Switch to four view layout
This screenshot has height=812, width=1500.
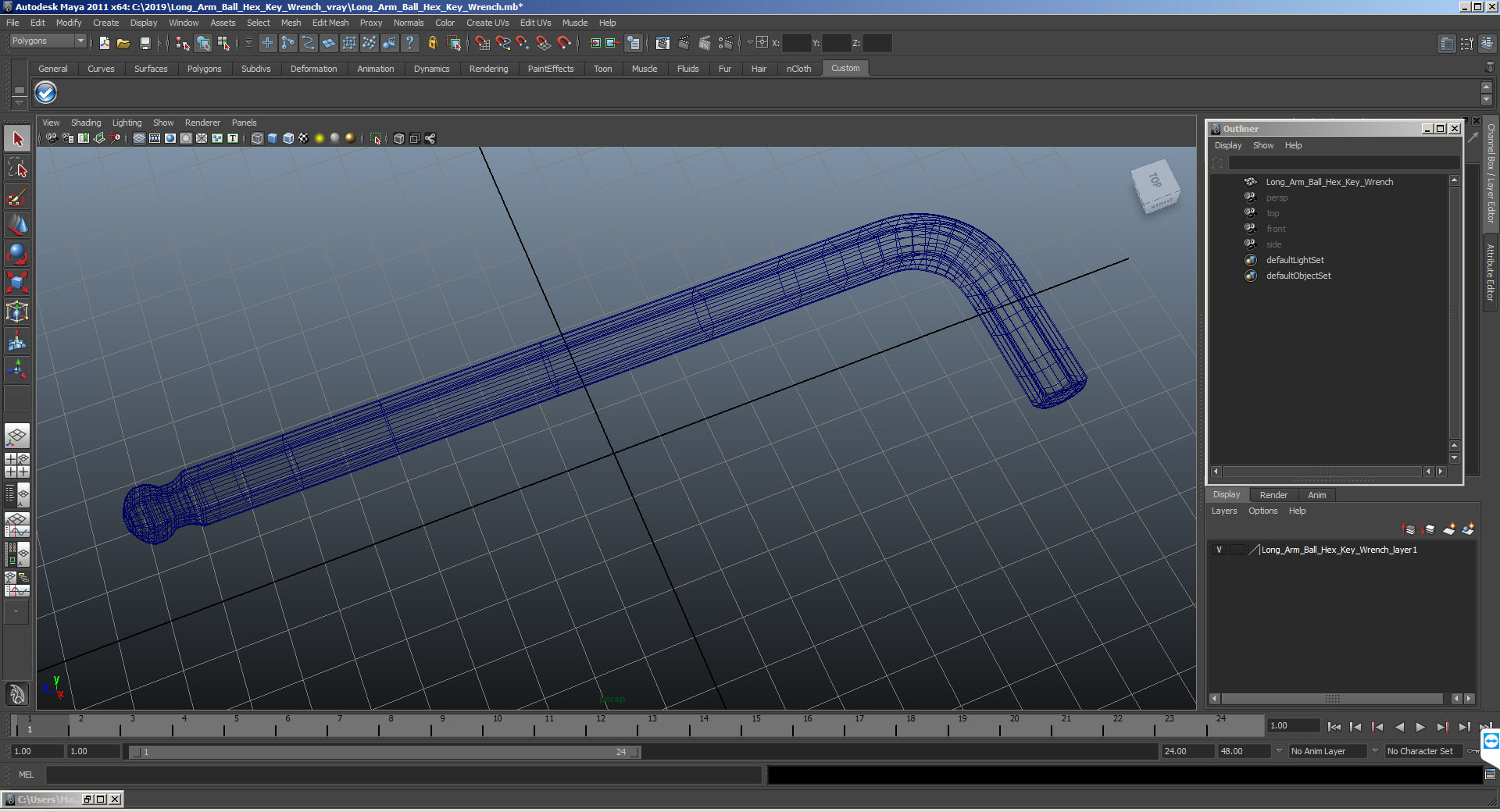[x=17, y=465]
